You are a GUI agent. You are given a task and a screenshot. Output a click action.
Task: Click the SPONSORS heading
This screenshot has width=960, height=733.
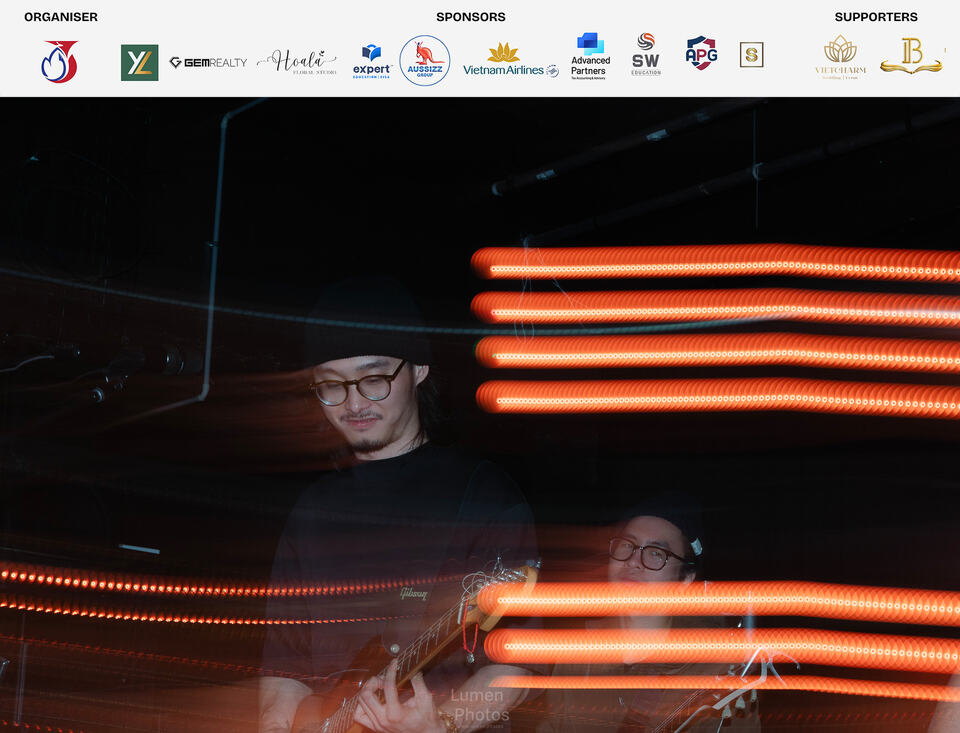click(x=471, y=17)
